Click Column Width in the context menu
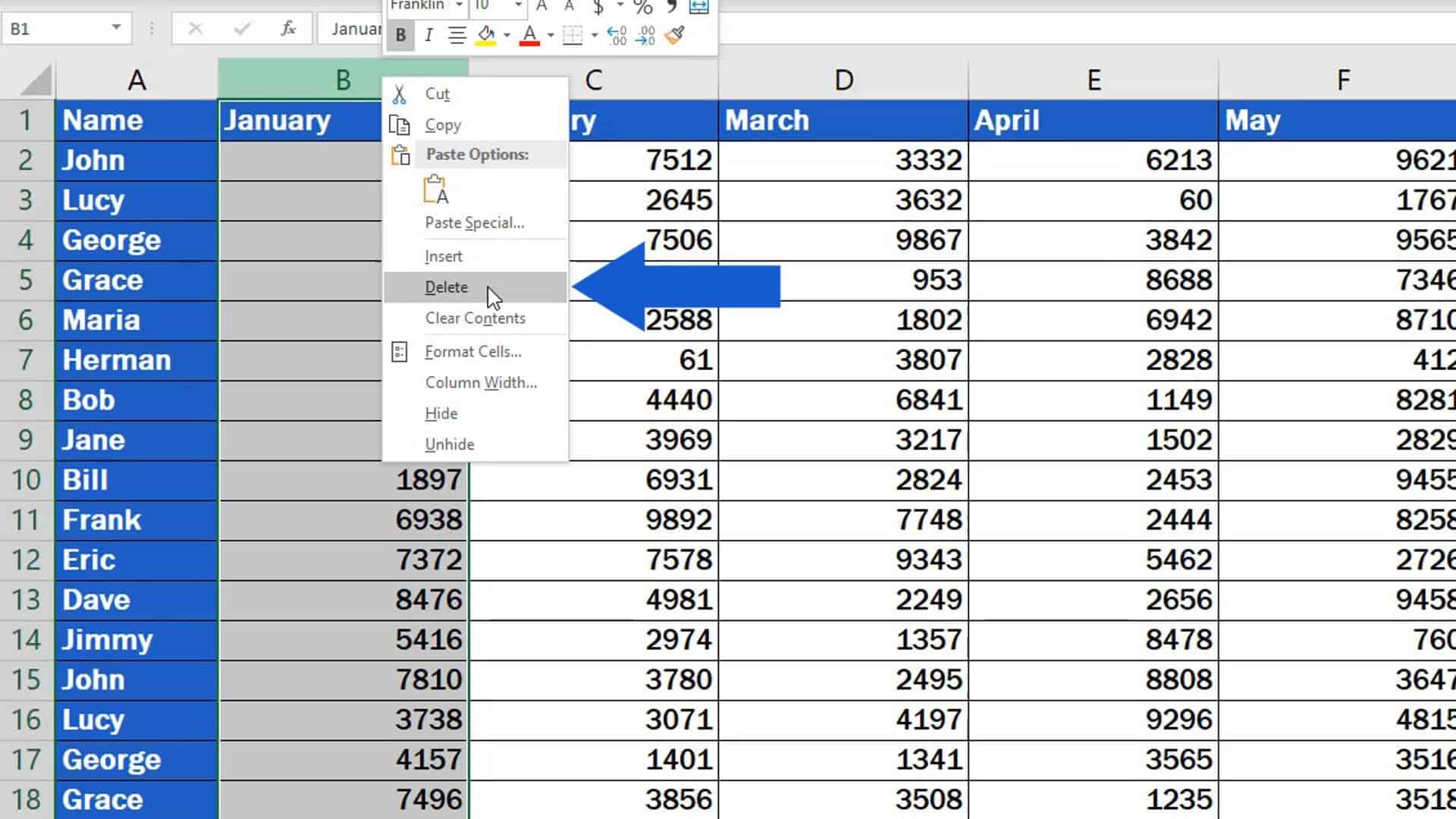The width and height of the screenshot is (1456, 819). [481, 382]
